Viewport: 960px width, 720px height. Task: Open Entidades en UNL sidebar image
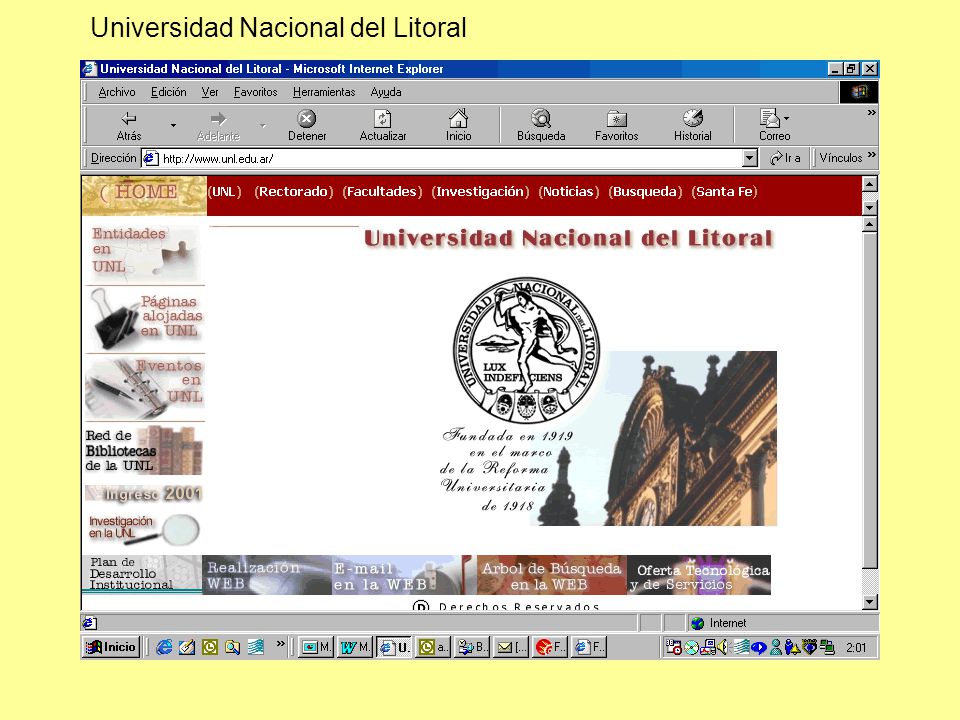pos(144,252)
